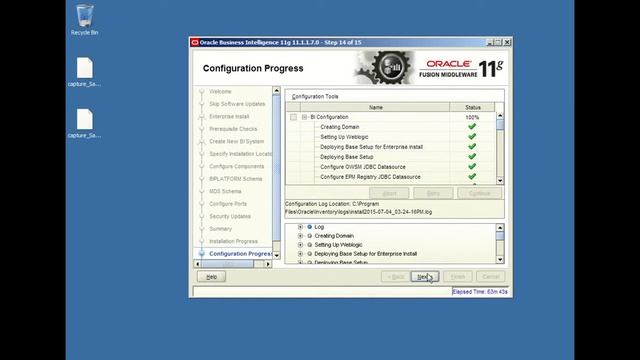Click the Enterprise Install step bullet

tap(202, 117)
